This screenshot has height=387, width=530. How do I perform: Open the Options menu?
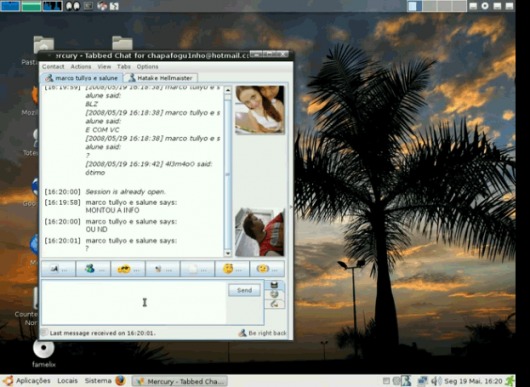[147, 67]
